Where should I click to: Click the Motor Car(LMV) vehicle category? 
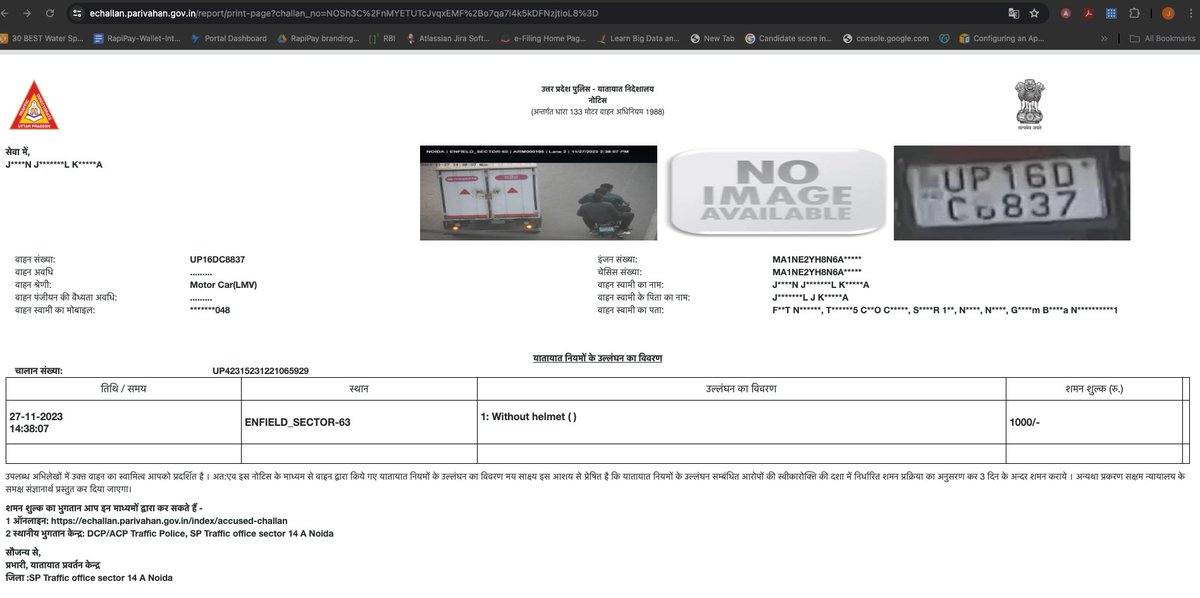pyautogui.click(x=225, y=285)
